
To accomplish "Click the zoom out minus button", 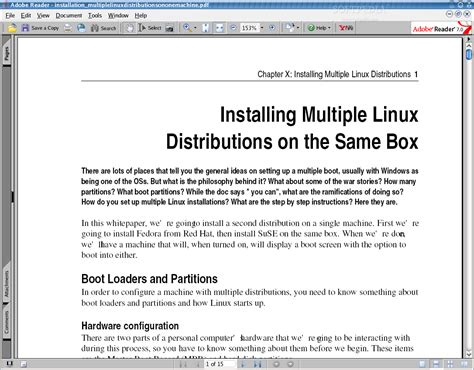I will click(233, 28).
